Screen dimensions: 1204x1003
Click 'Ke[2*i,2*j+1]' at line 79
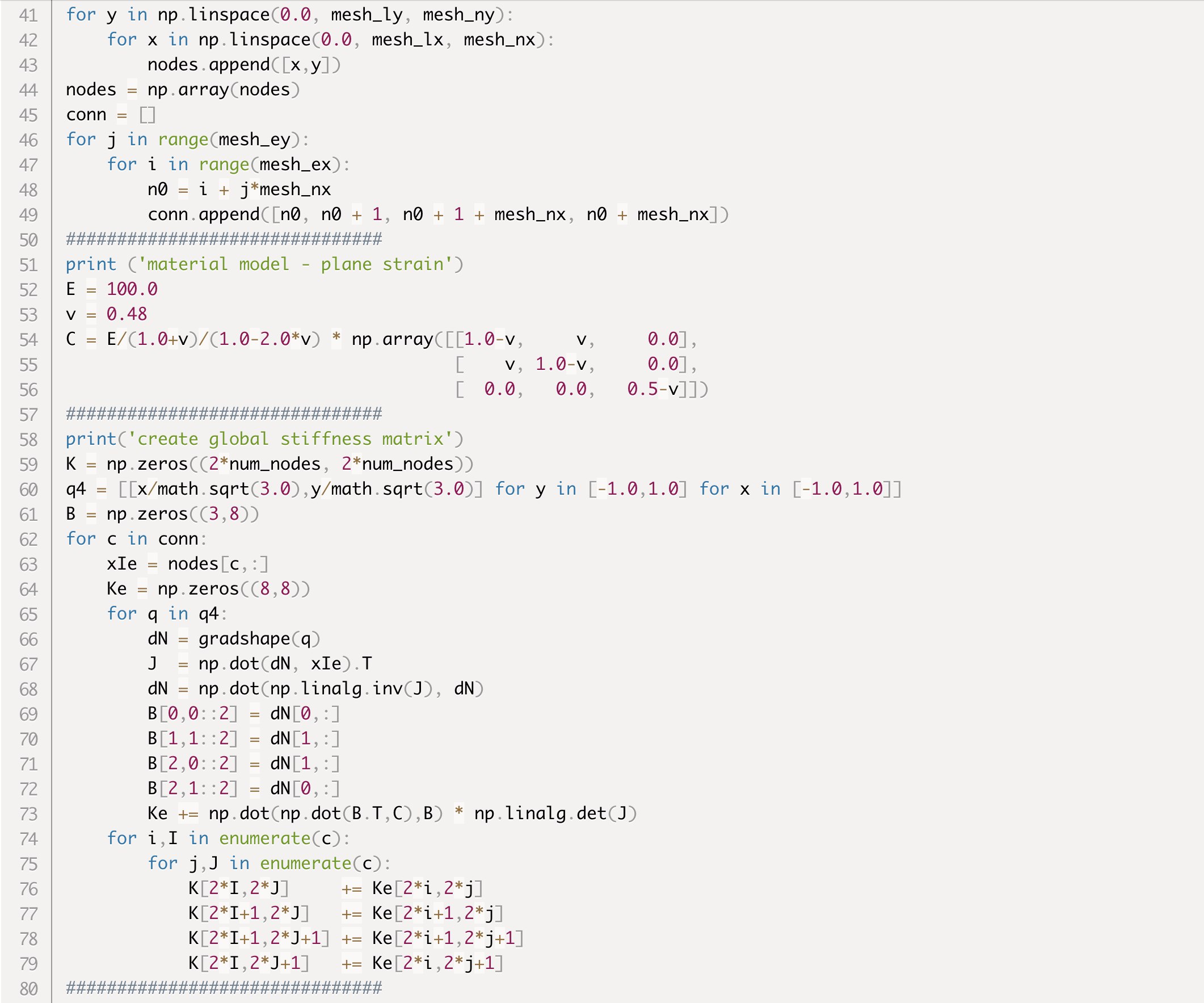437,963
